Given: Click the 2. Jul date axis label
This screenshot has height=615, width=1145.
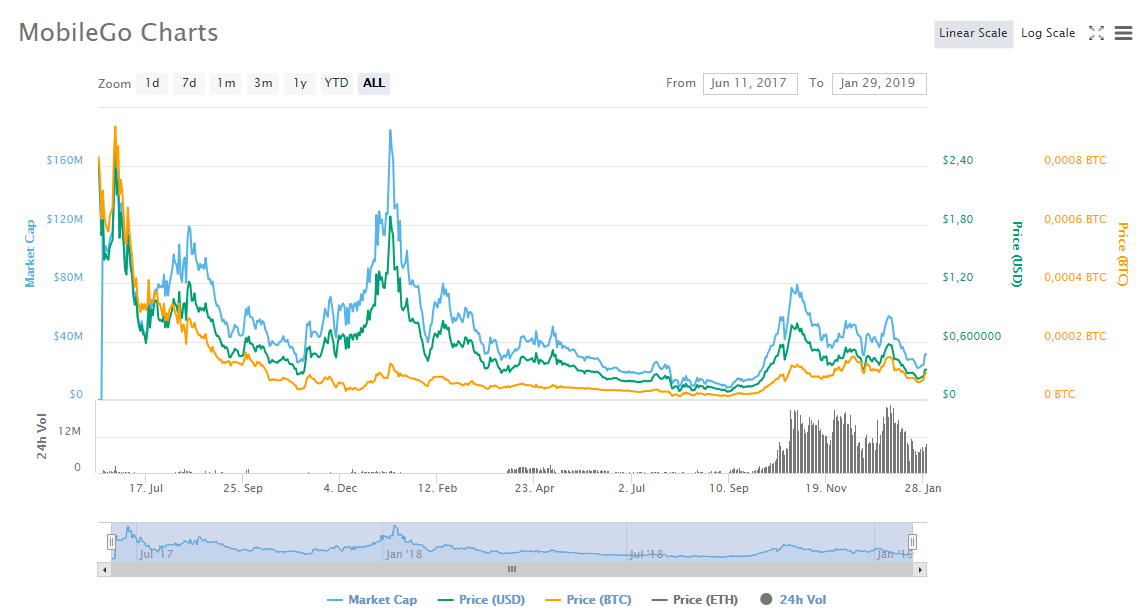Looking at the screenshot, I should pyautogui.click(x=632, y=488).
